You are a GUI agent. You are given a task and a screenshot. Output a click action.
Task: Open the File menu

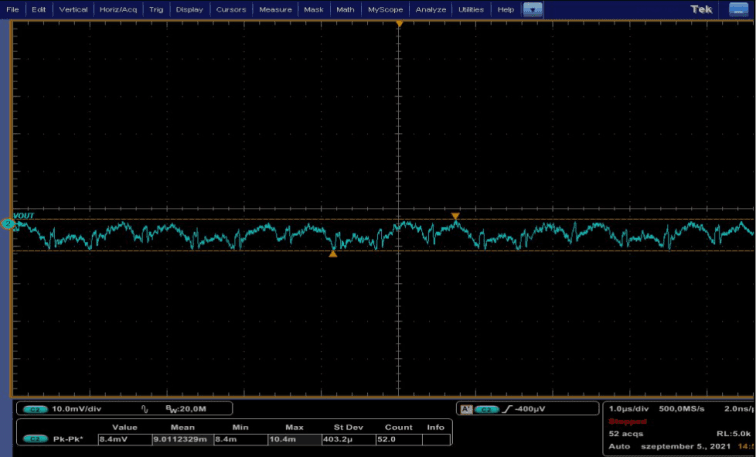pos(12,9)
